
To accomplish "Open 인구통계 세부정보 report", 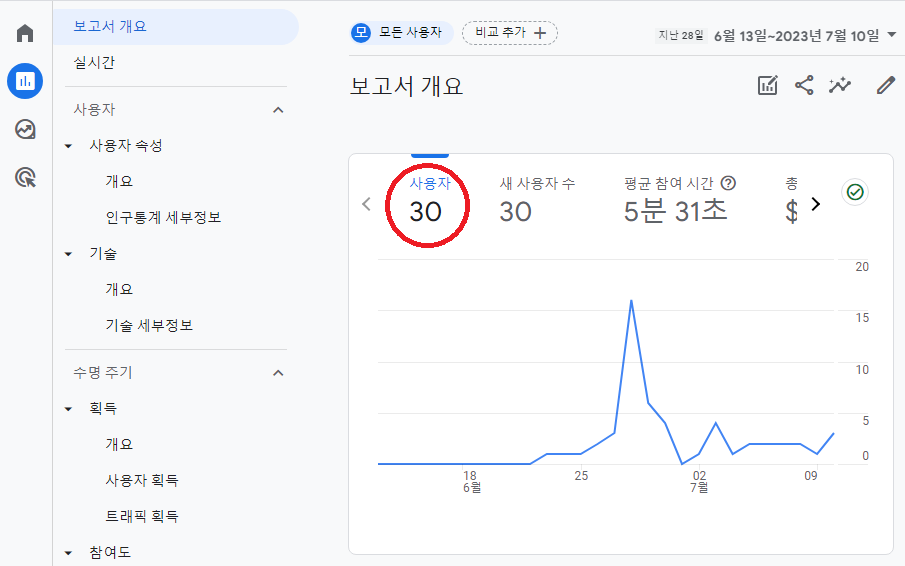I will (163, 218).
